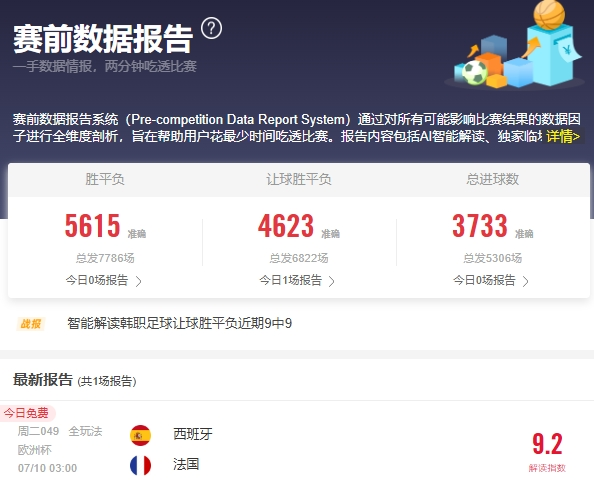View 今日1场报告 under 让球胜平负

pos(291,280)
